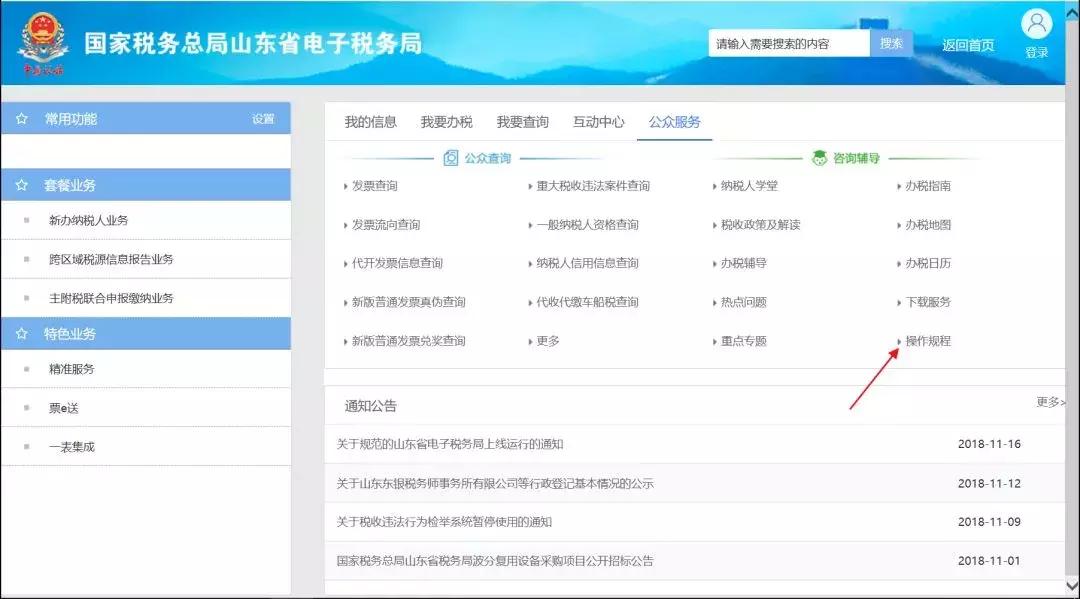Switch to the 公众服务 tab

coord(673,121)
